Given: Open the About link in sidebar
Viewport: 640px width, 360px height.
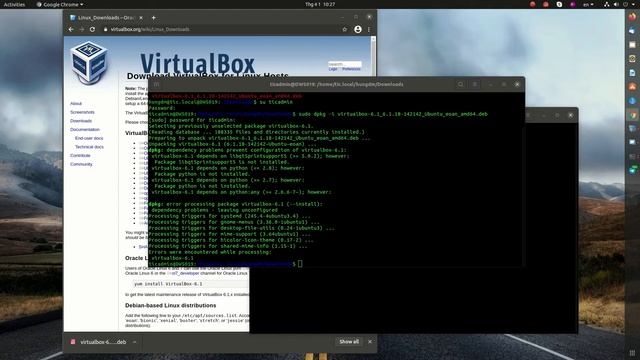Looking at the screenshot, I should click(x=76, y=104).
